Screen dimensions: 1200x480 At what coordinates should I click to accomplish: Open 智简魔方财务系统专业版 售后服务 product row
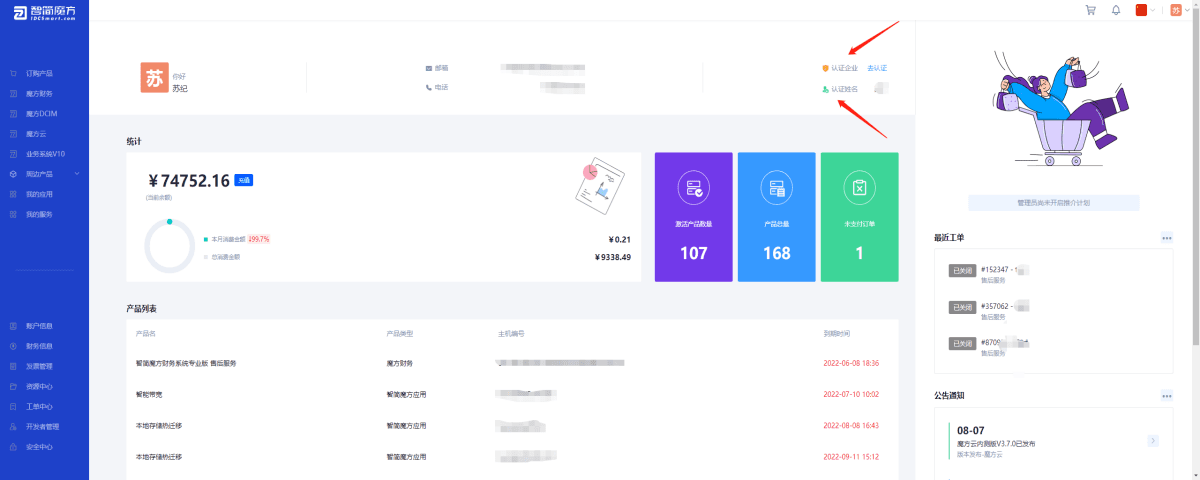point(512,363)
